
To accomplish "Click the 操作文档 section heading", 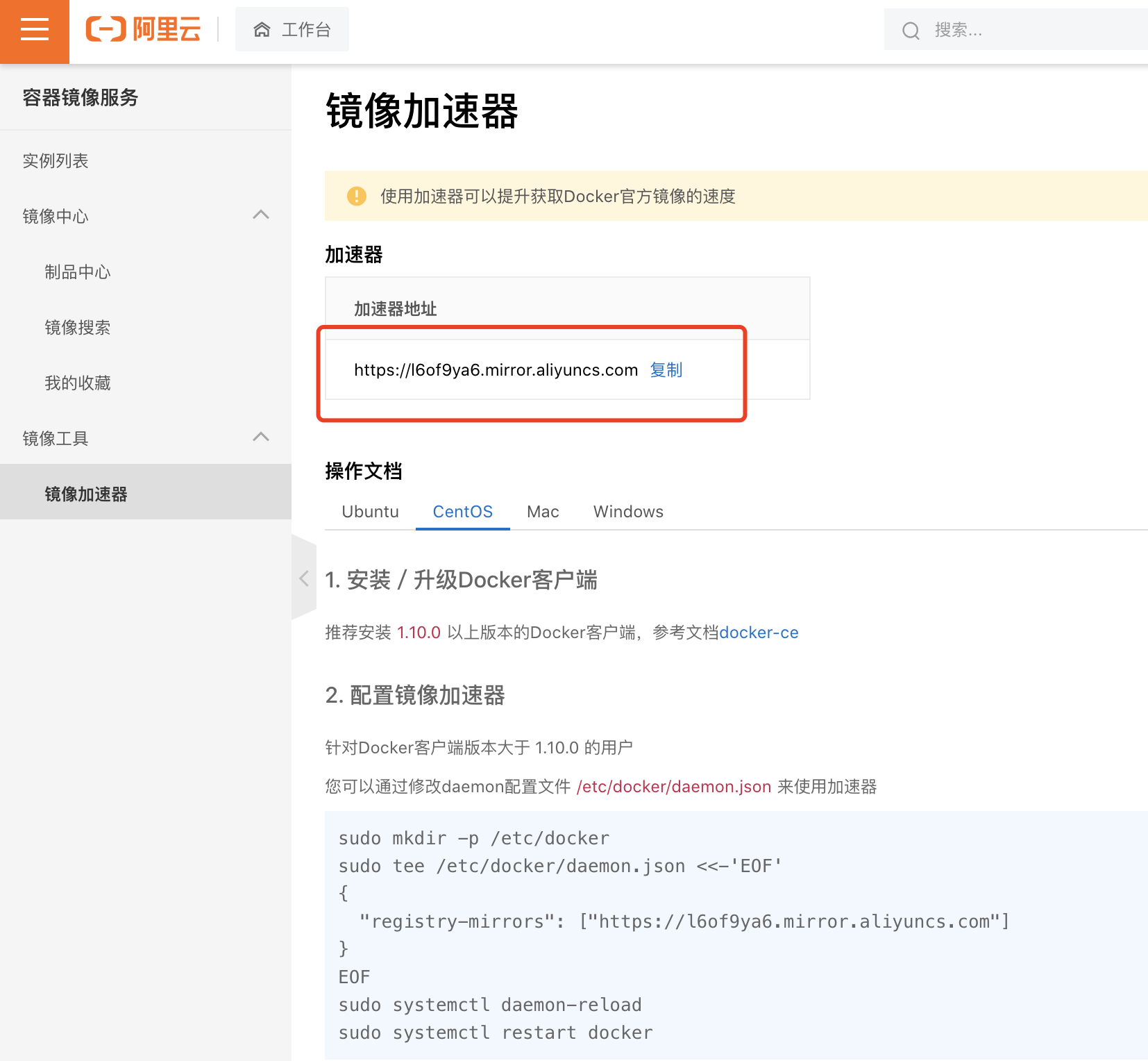I will coord(364,471).
